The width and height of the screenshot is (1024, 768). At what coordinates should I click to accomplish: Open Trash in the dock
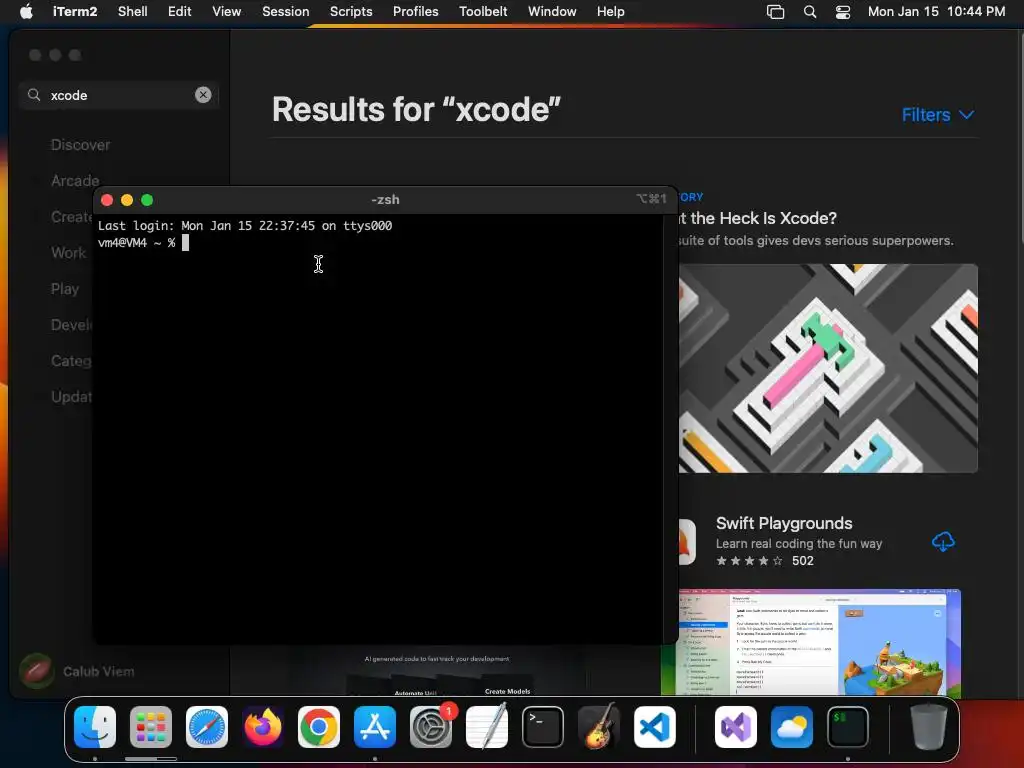(929, 727)
